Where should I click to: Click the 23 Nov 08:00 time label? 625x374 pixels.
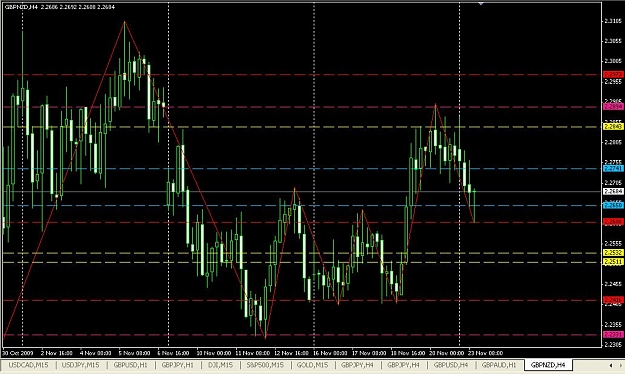point(485,353)
